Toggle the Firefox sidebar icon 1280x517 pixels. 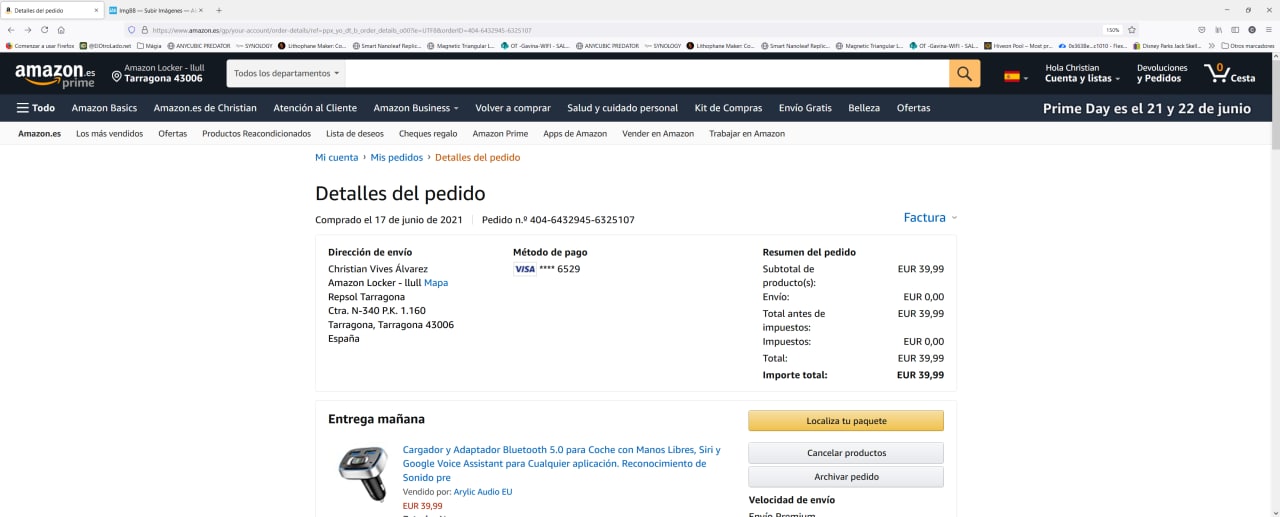1236,30
